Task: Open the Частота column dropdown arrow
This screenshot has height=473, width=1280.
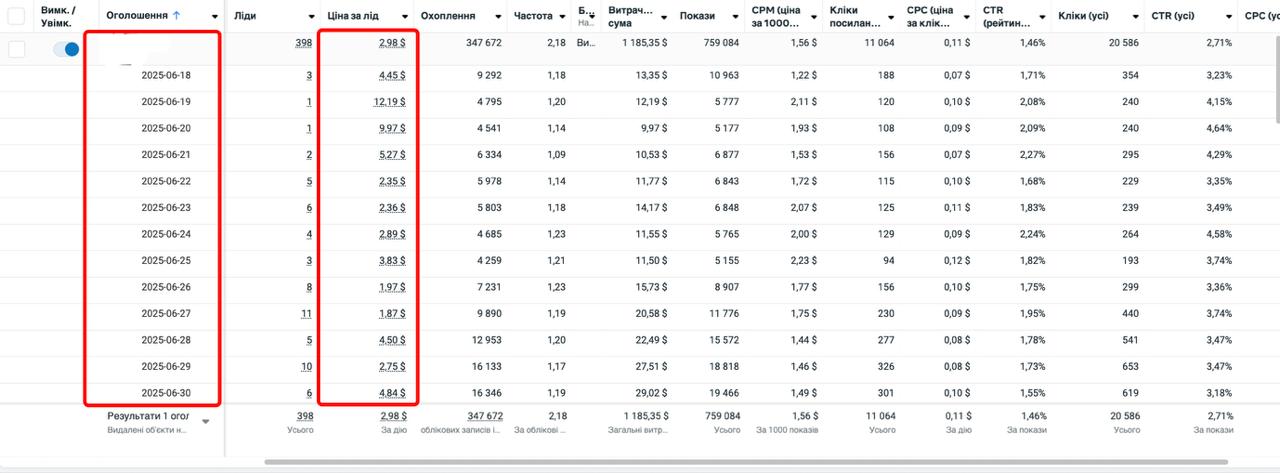Action: (x=561, y=17)
